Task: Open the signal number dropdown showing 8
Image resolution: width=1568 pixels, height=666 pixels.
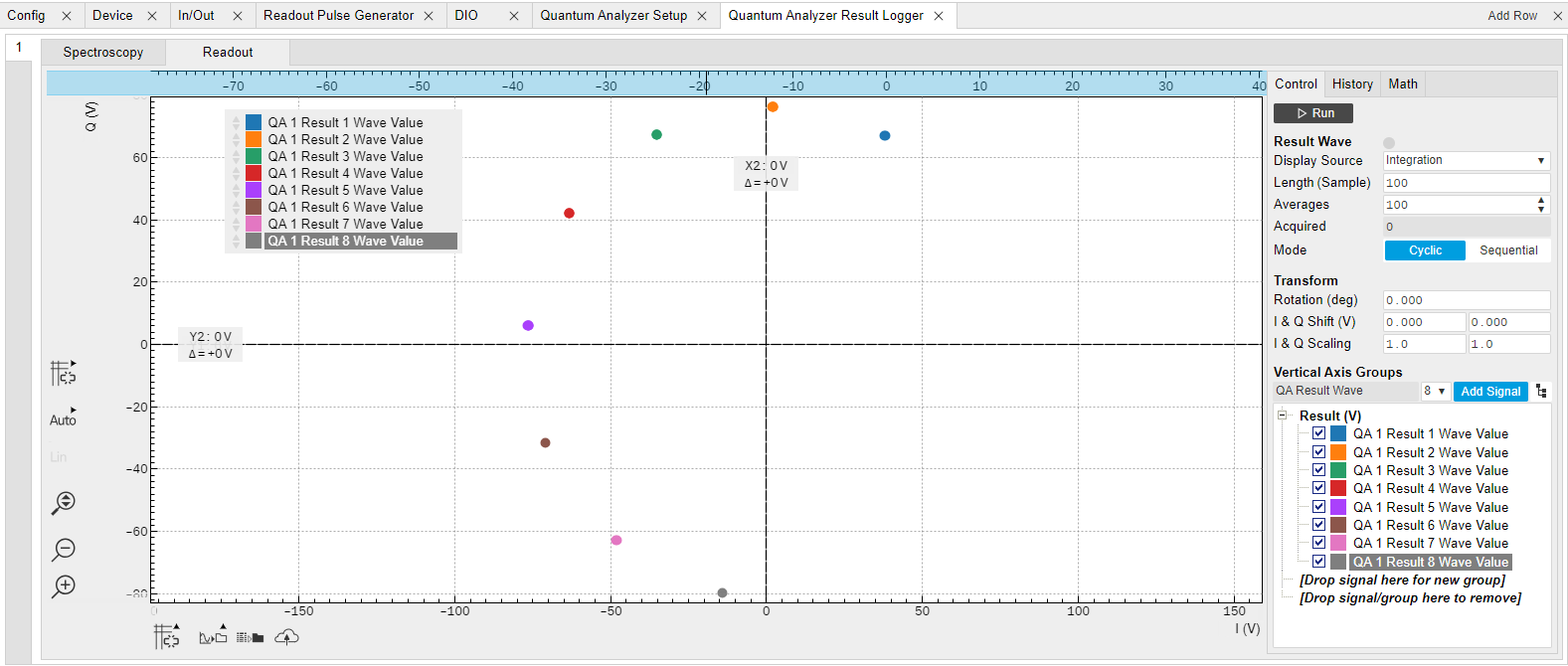Action: point(1434,392)
